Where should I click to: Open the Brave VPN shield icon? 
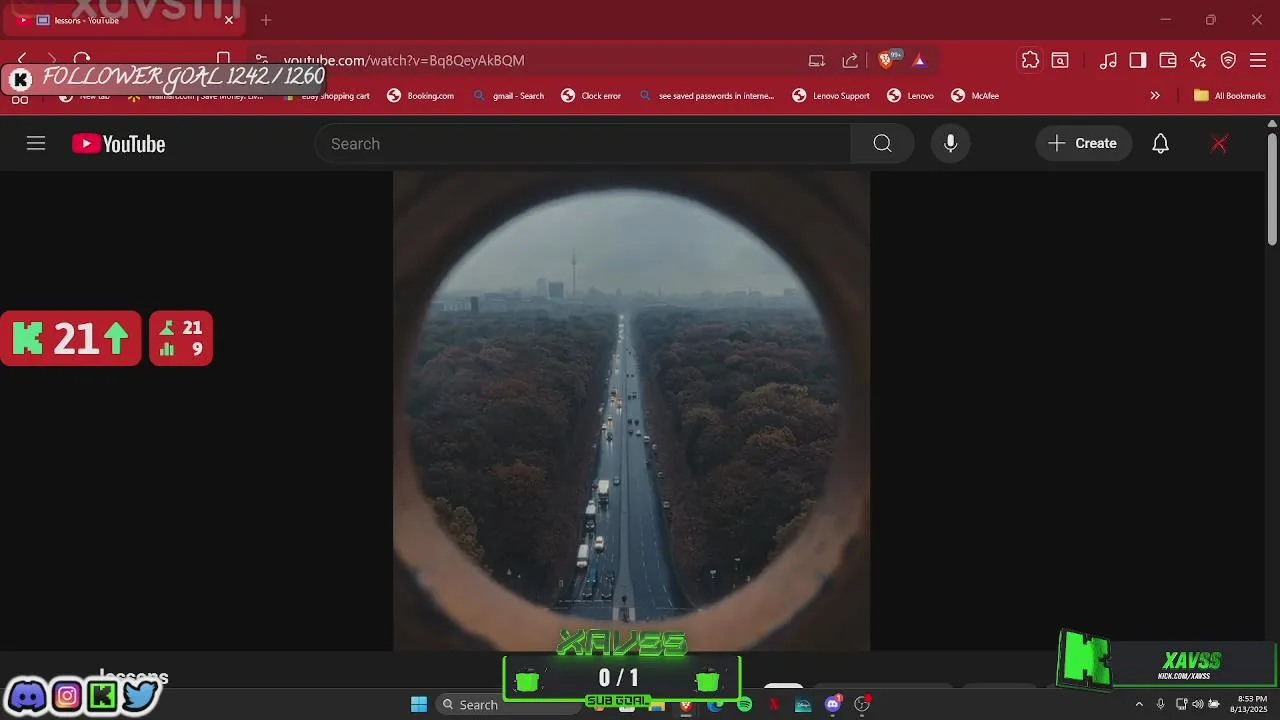point(1228,60)
